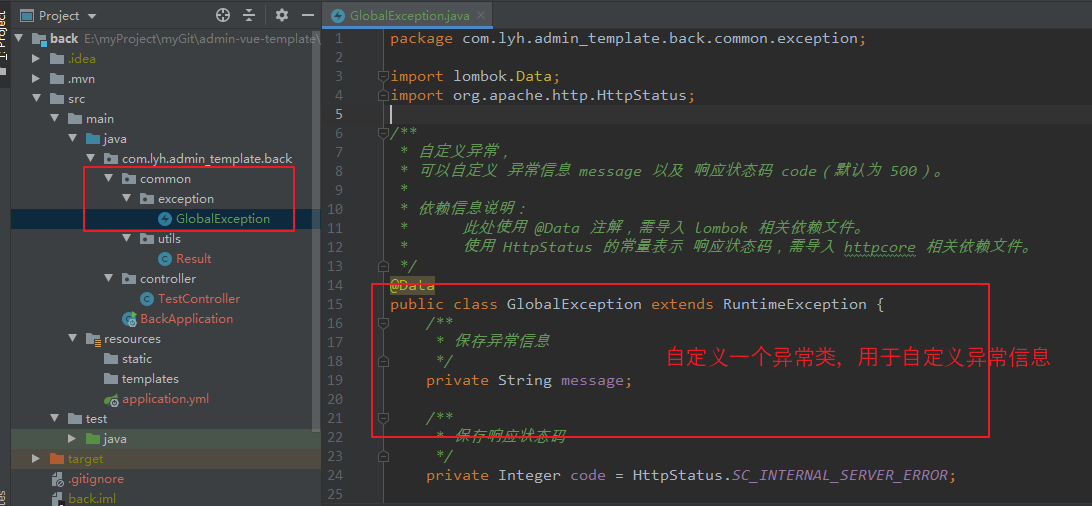Select GlobalException class in tree
This screenshot has height=506, width=1092.
[x=223, y=219]
